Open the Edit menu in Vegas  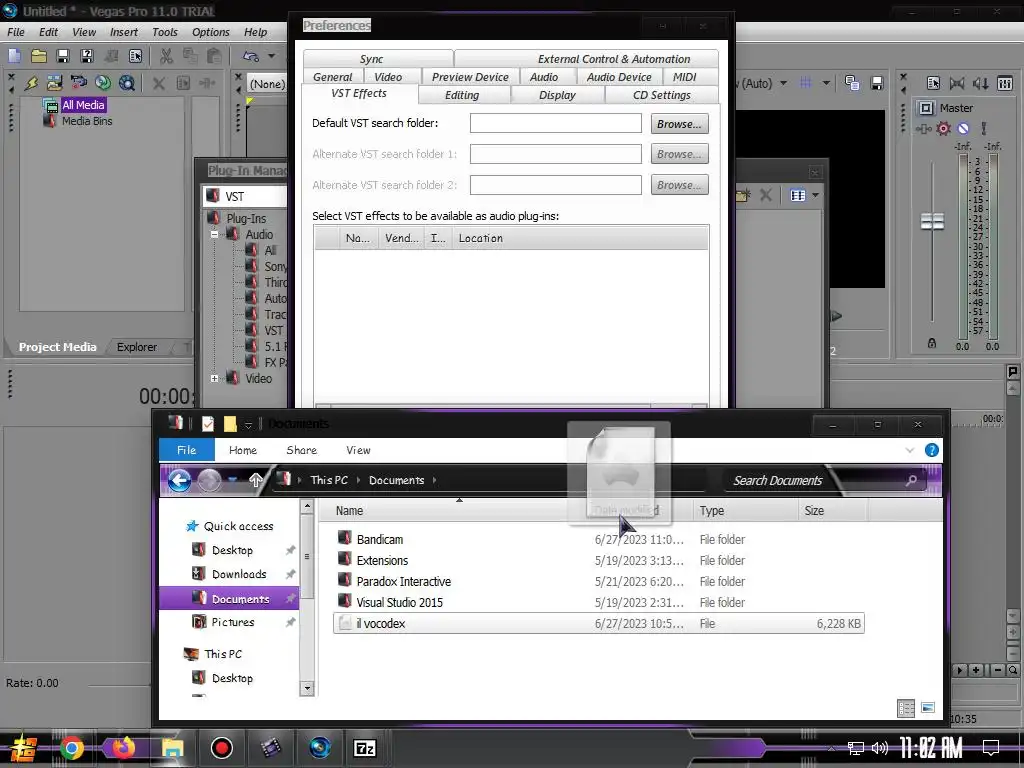(x=48, y=32)
